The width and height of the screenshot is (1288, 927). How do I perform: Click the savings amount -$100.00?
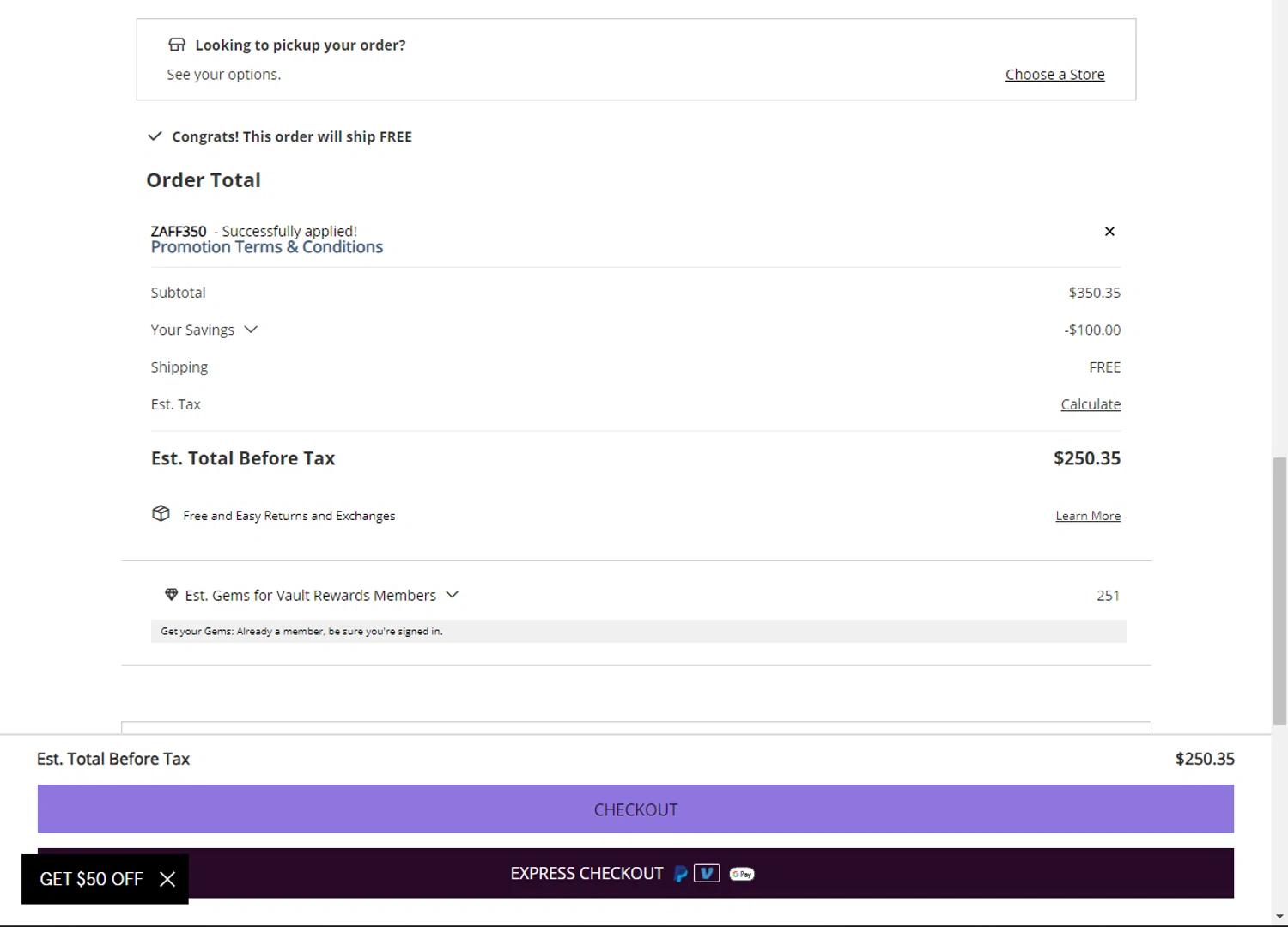pyautogui.click(x=1092, y=330)
